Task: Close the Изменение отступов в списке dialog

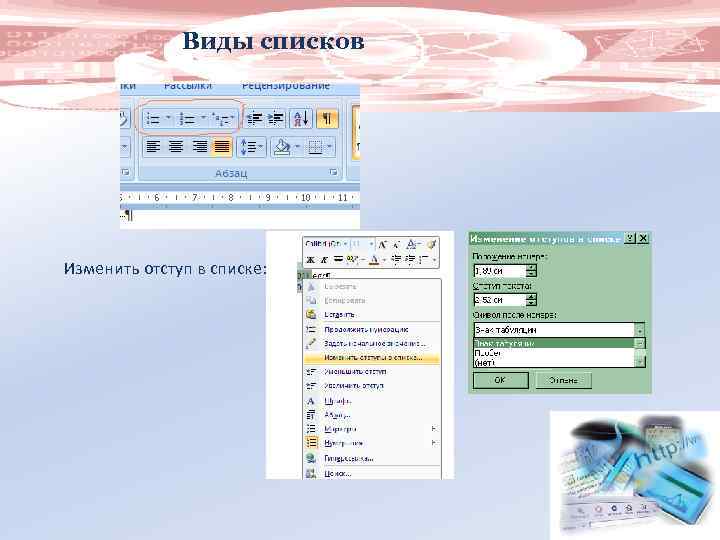Action: point(643,238)
